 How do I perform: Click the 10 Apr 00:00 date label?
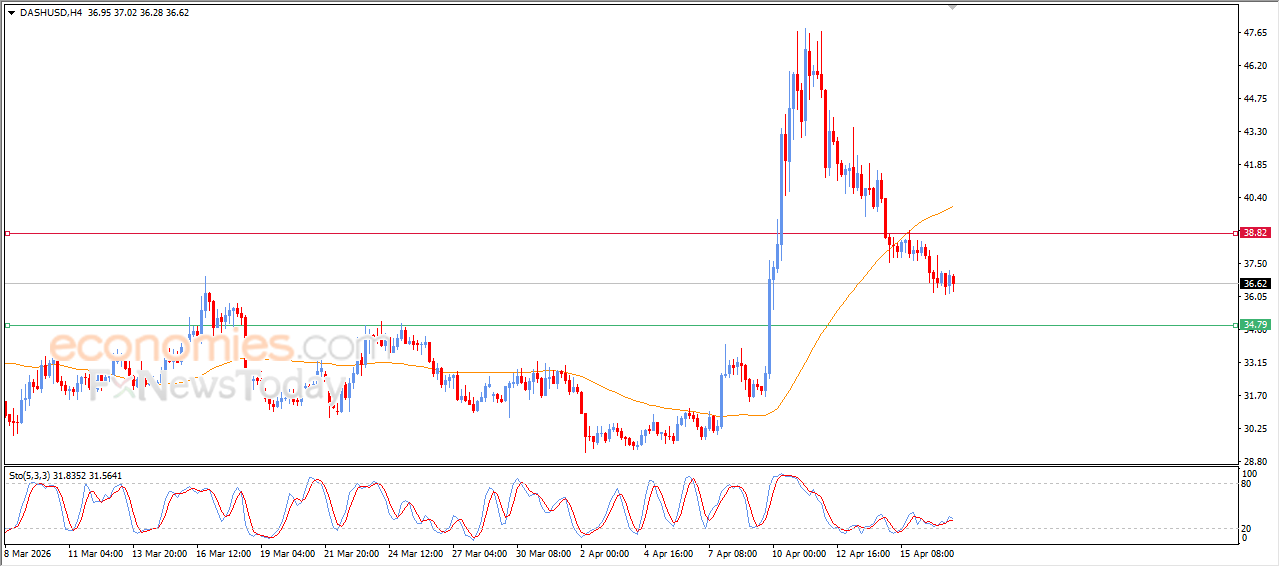(800, 552)
